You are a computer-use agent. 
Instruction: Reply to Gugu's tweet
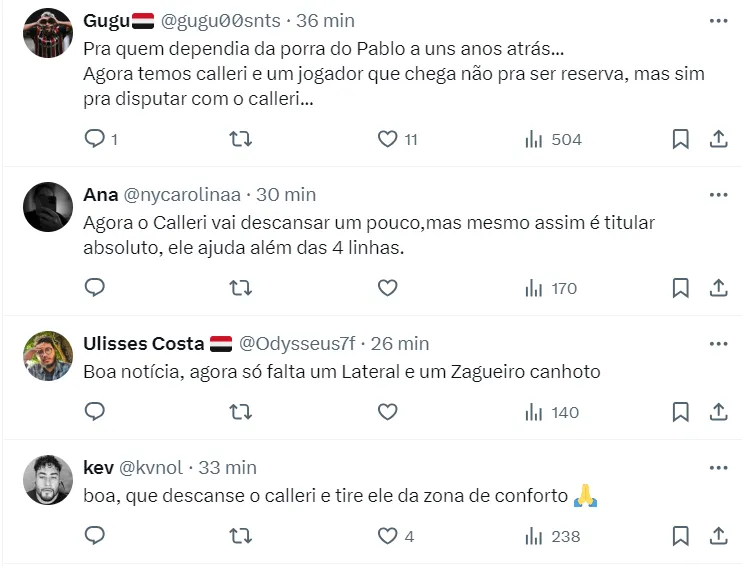(x=95, y=139)
